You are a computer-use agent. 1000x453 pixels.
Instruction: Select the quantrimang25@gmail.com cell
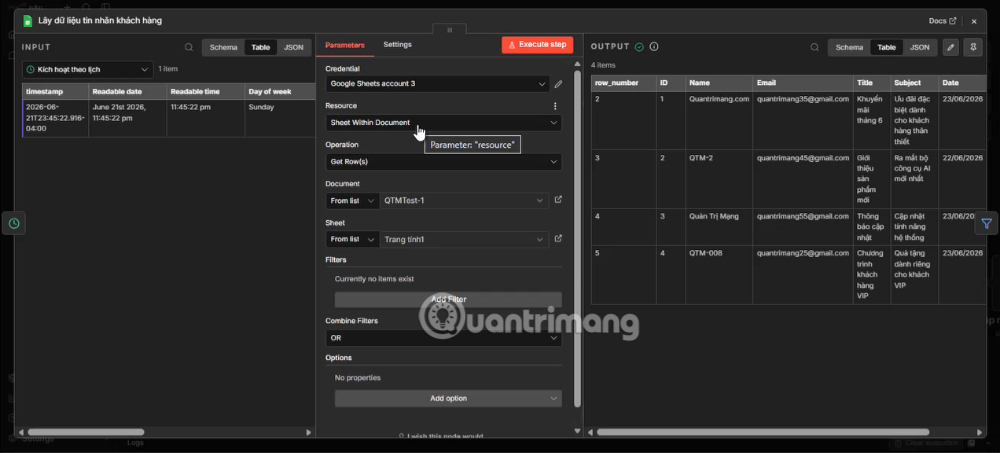coord(803,275)
